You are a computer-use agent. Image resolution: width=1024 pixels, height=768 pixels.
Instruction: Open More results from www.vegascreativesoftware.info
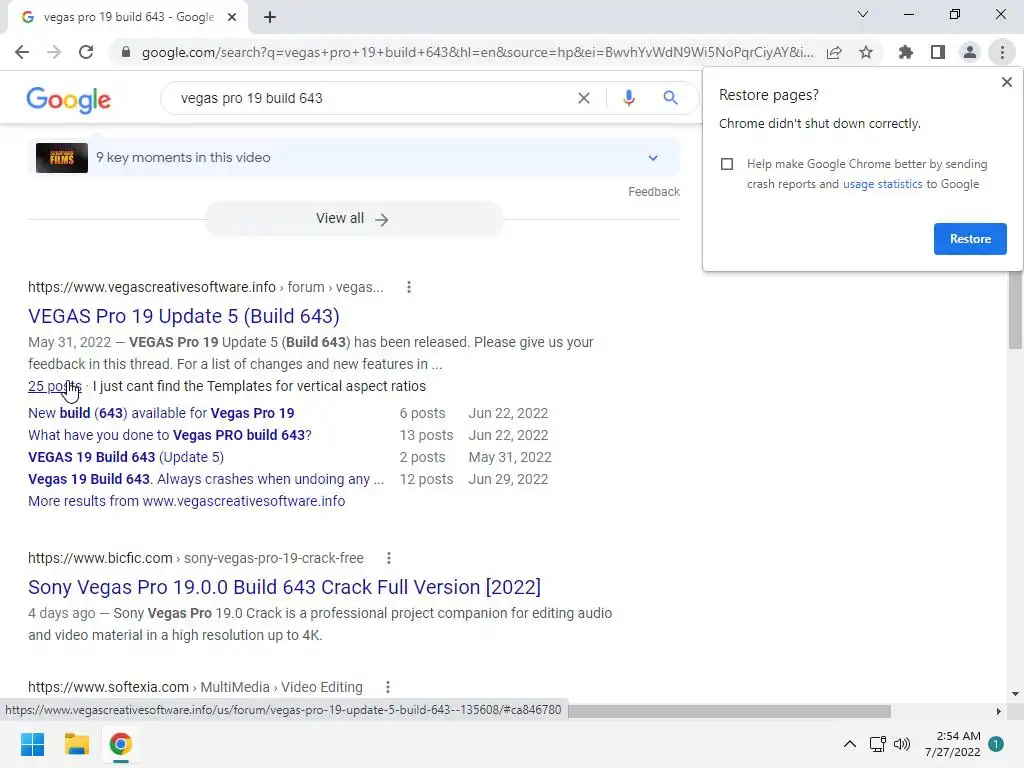click(x=187, y=502)
